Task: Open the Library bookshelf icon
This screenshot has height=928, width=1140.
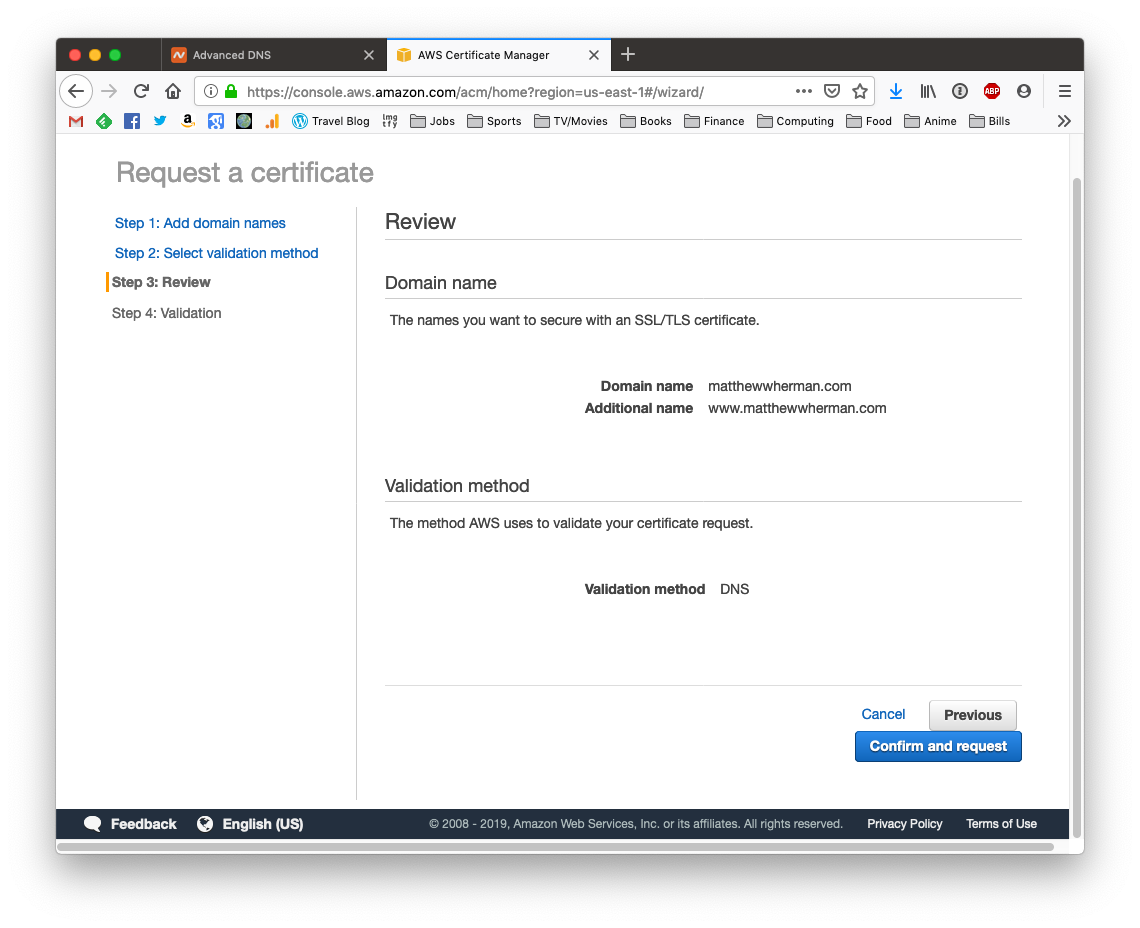Action: click(x=928, y=91)
